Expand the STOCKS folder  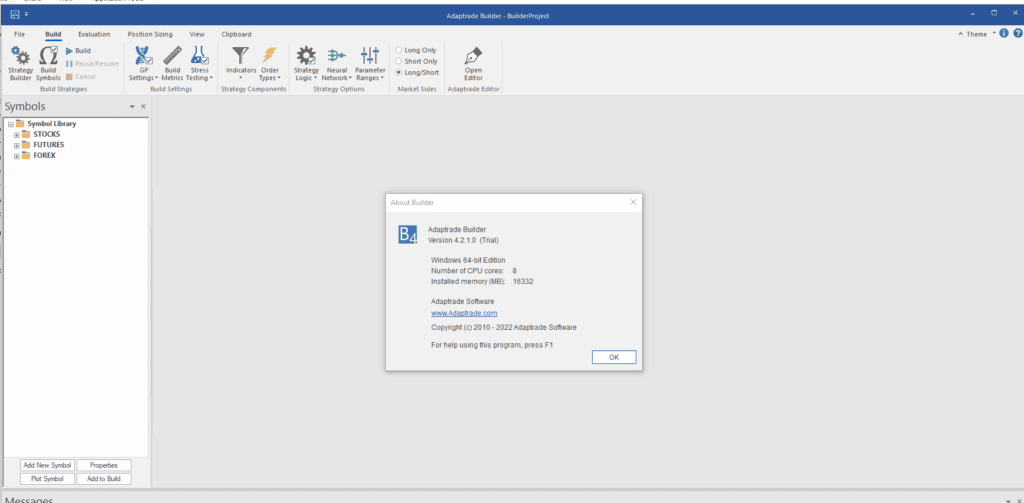pos(17,135)
